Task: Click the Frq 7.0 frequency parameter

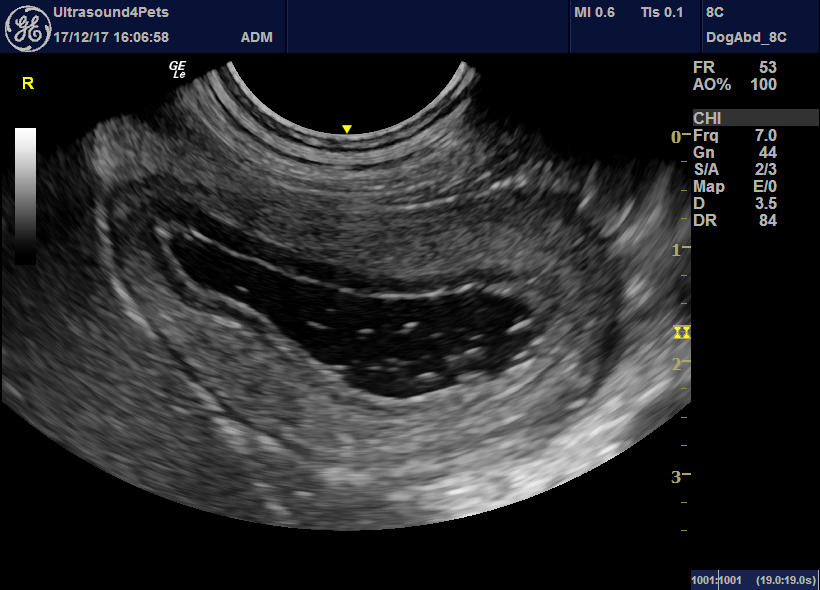Action: (735, 135)
